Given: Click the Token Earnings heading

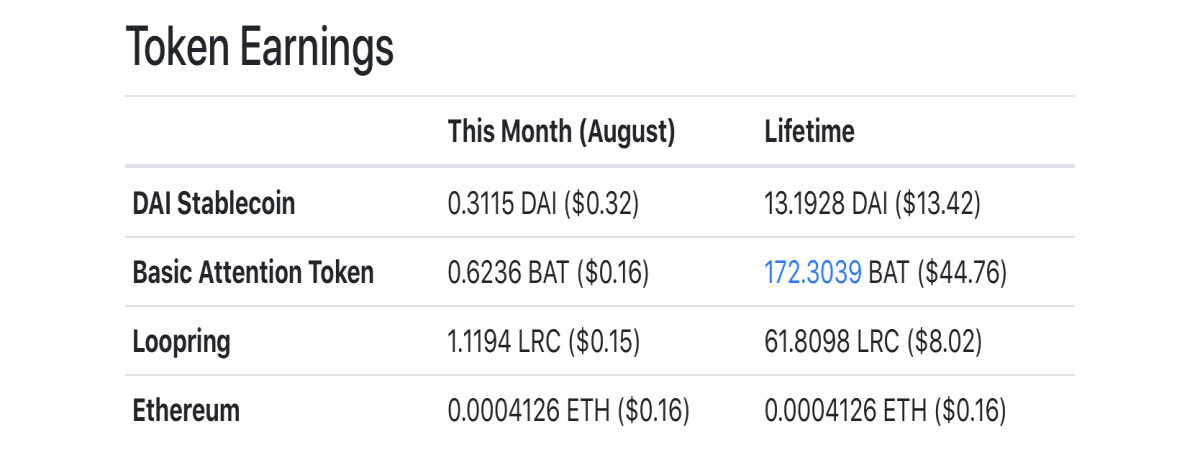Looking at the screenshot, I should [x=260, y=48].
